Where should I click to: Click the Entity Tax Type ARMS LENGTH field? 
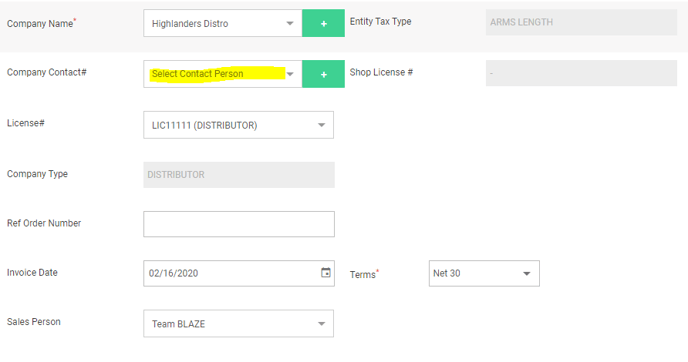[x=581, y=22]
